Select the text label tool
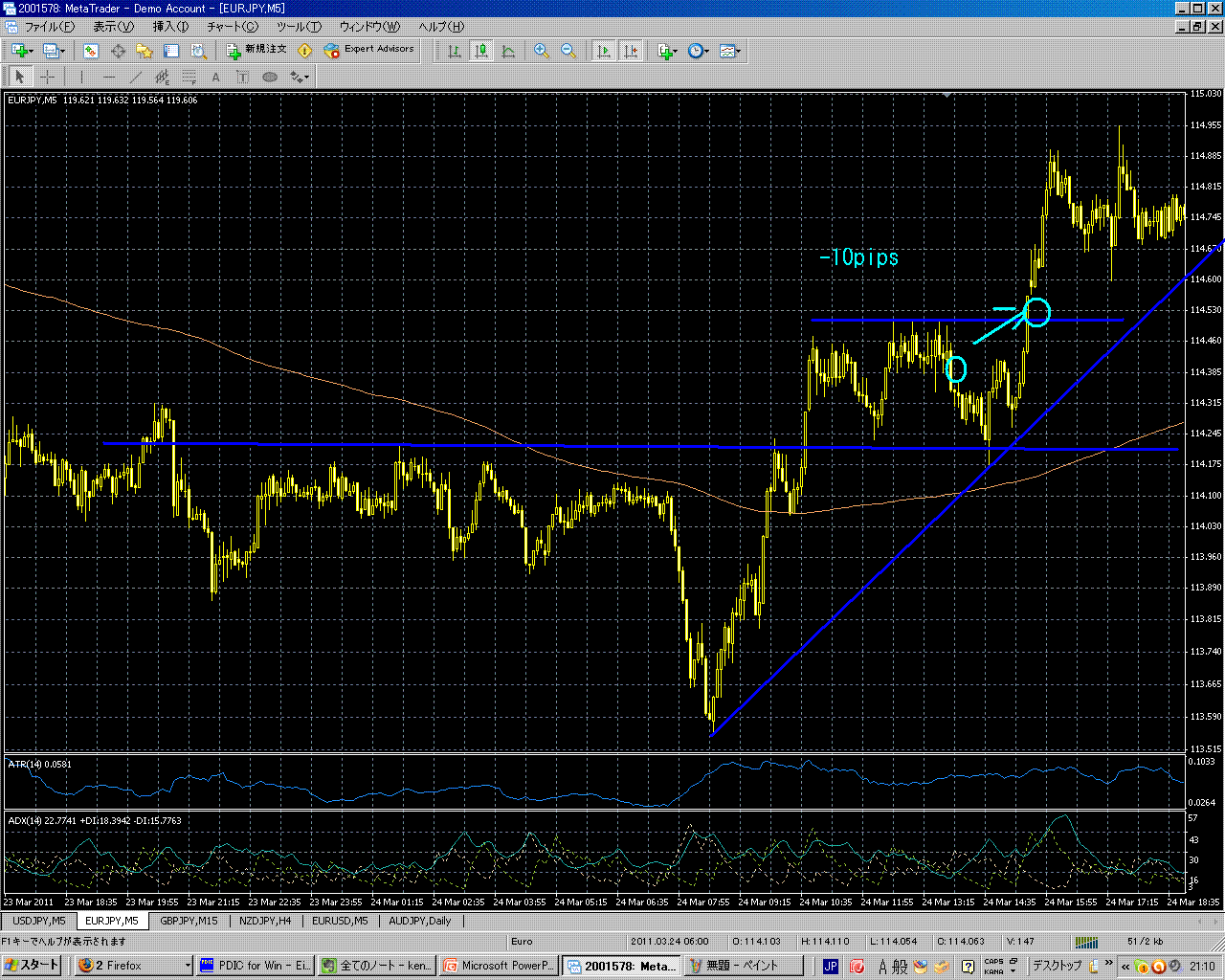This screenshot has height=980, width=1225. pos(215,77)
